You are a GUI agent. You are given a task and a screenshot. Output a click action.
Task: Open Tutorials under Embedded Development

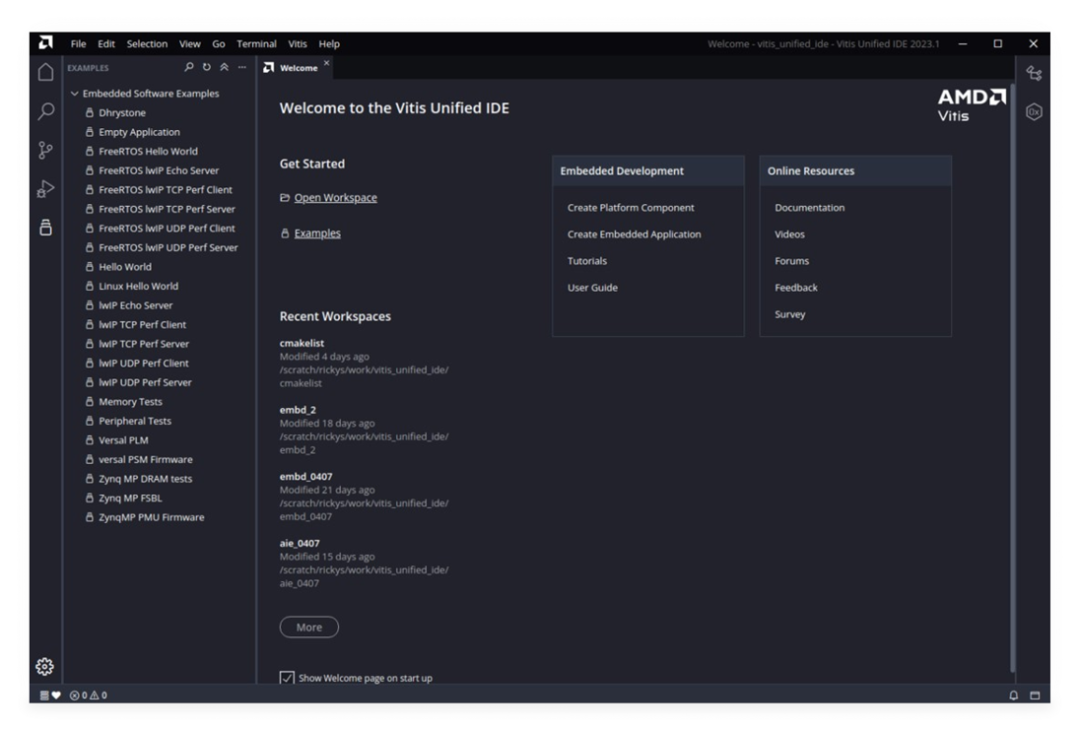click(587, 260)
